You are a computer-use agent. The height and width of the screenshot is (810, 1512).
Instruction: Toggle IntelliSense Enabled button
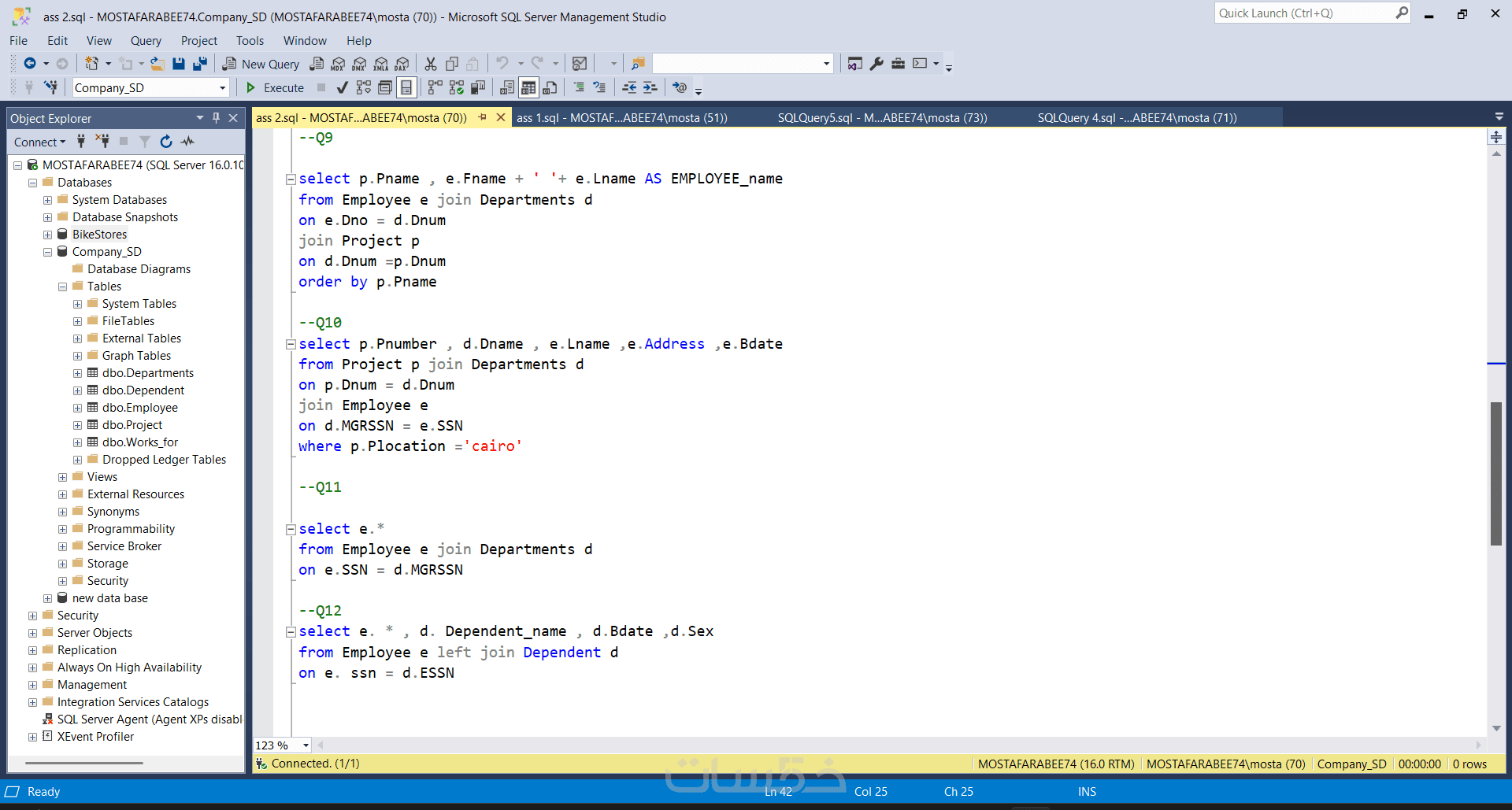[x=406, y=87]
